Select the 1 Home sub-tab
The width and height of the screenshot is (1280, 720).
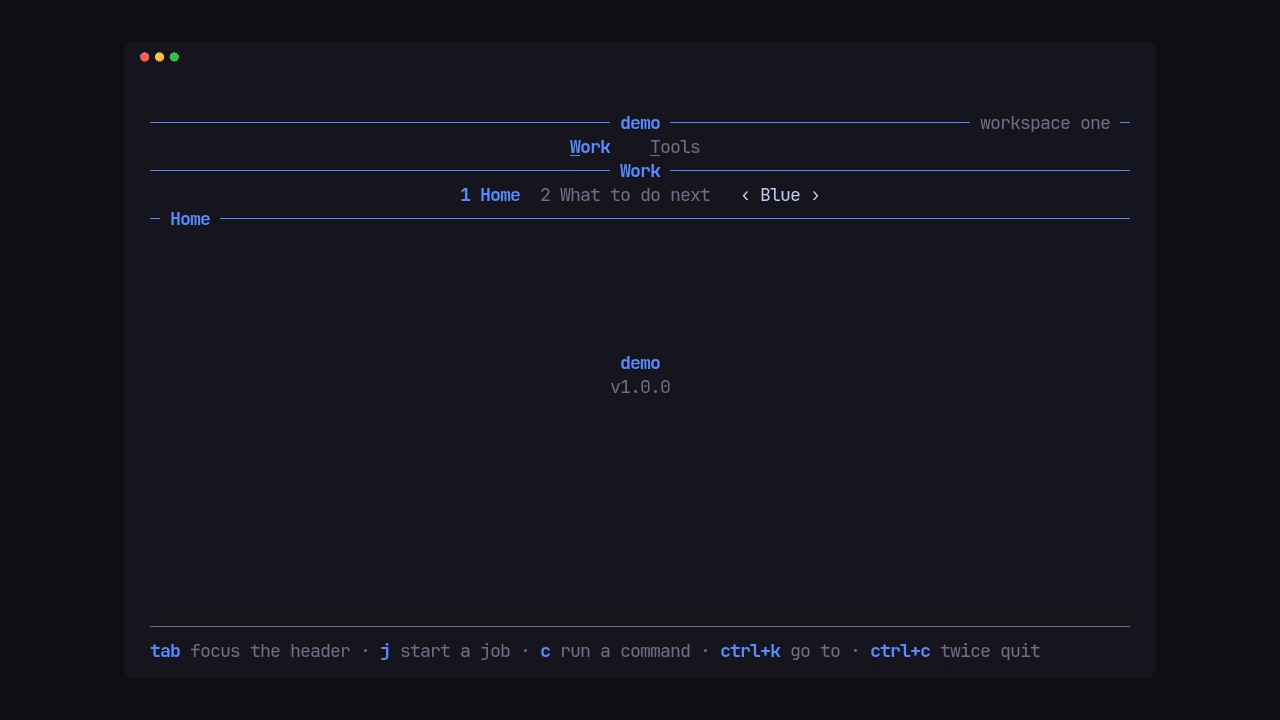[490, 195]
